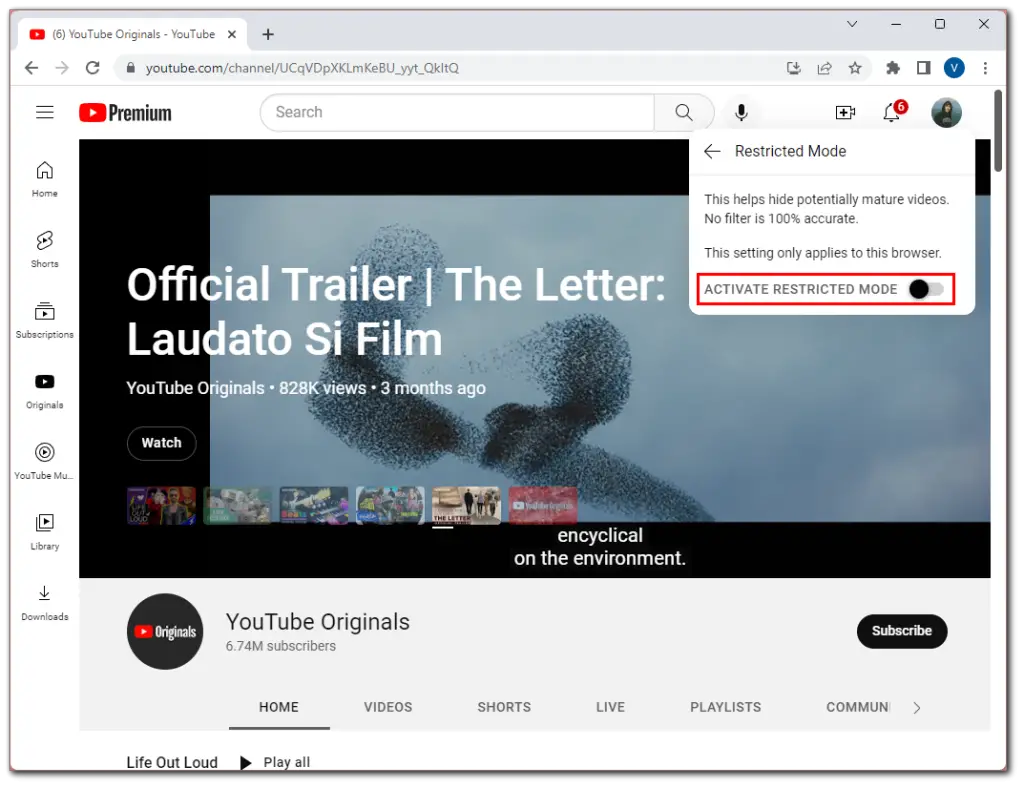Click browser back arrow
This screenshot has height=788, width=1024.
coord(31,68)
